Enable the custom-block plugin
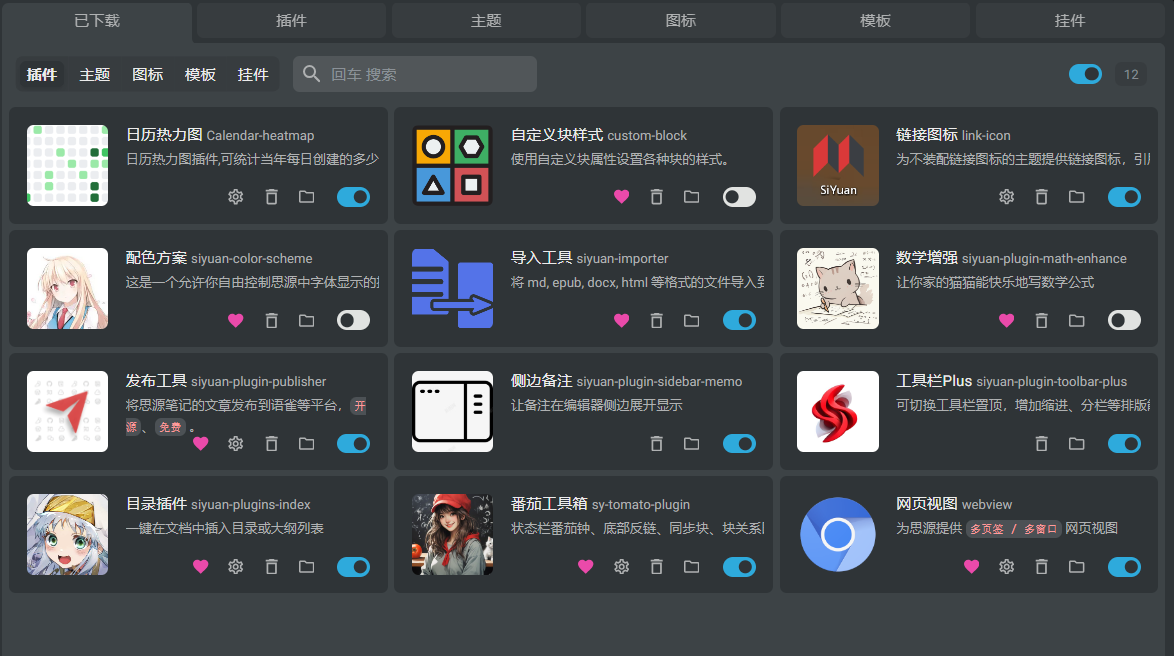1174x656 pixels. 739,197
